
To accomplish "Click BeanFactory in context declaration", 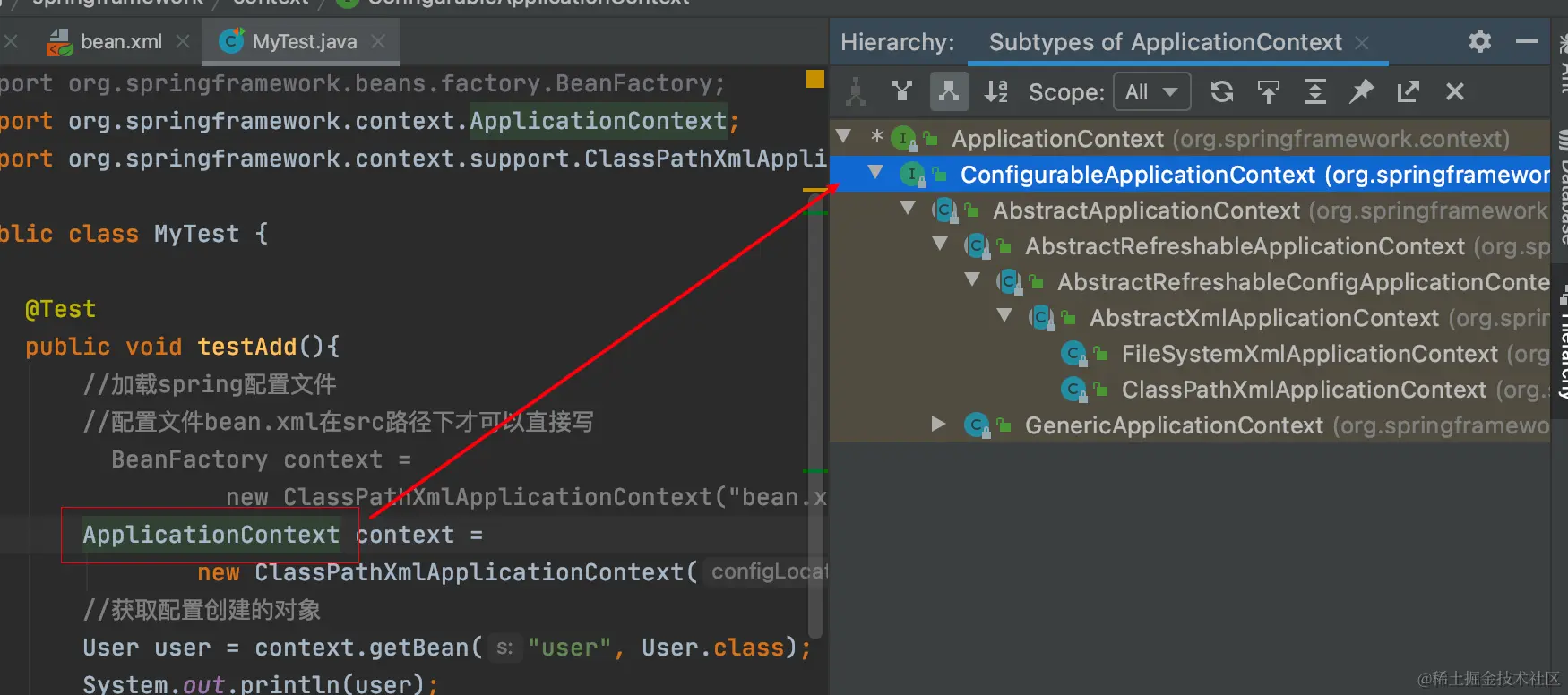I will coord(189,459).
